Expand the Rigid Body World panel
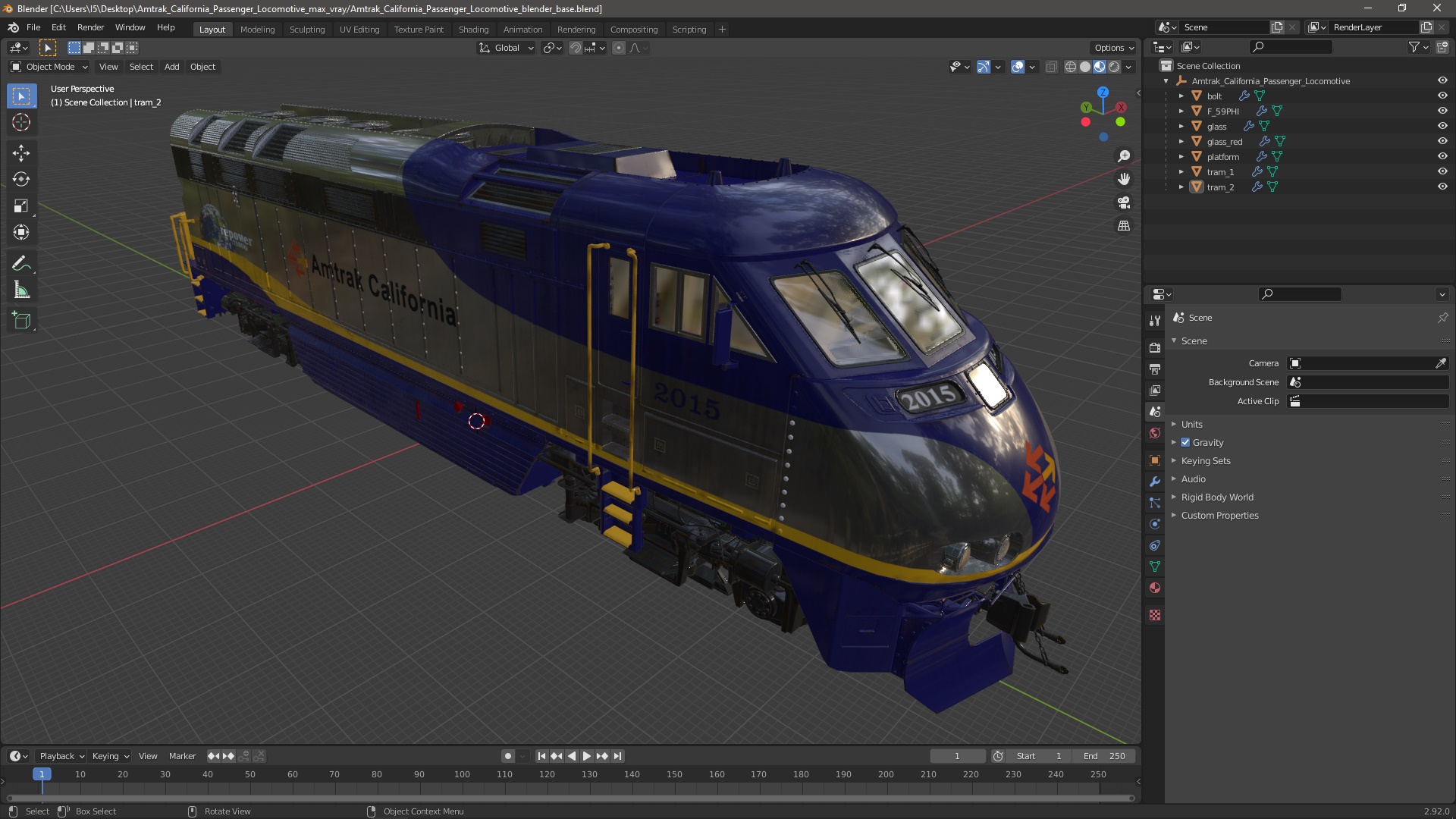This screenshot has height=819, width=1456. click(x=1217, y=497)
